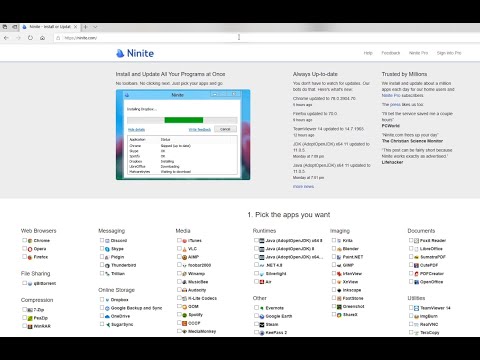Tick the Discord checkbox

point(102,240)
